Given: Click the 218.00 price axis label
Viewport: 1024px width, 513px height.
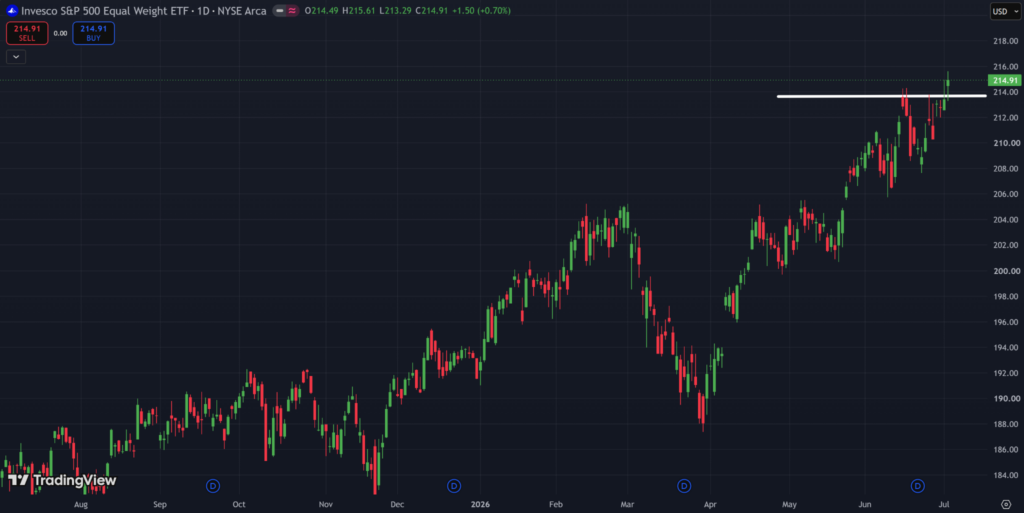Looking at the screenshot, I should pyautogui.click(x=1005, y=41).
